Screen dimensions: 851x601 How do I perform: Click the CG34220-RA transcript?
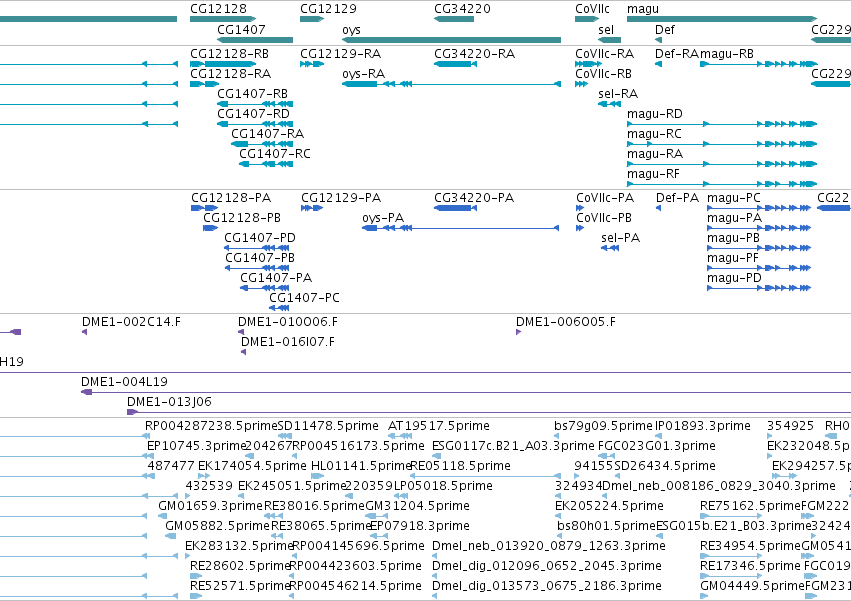pos(455,64)
